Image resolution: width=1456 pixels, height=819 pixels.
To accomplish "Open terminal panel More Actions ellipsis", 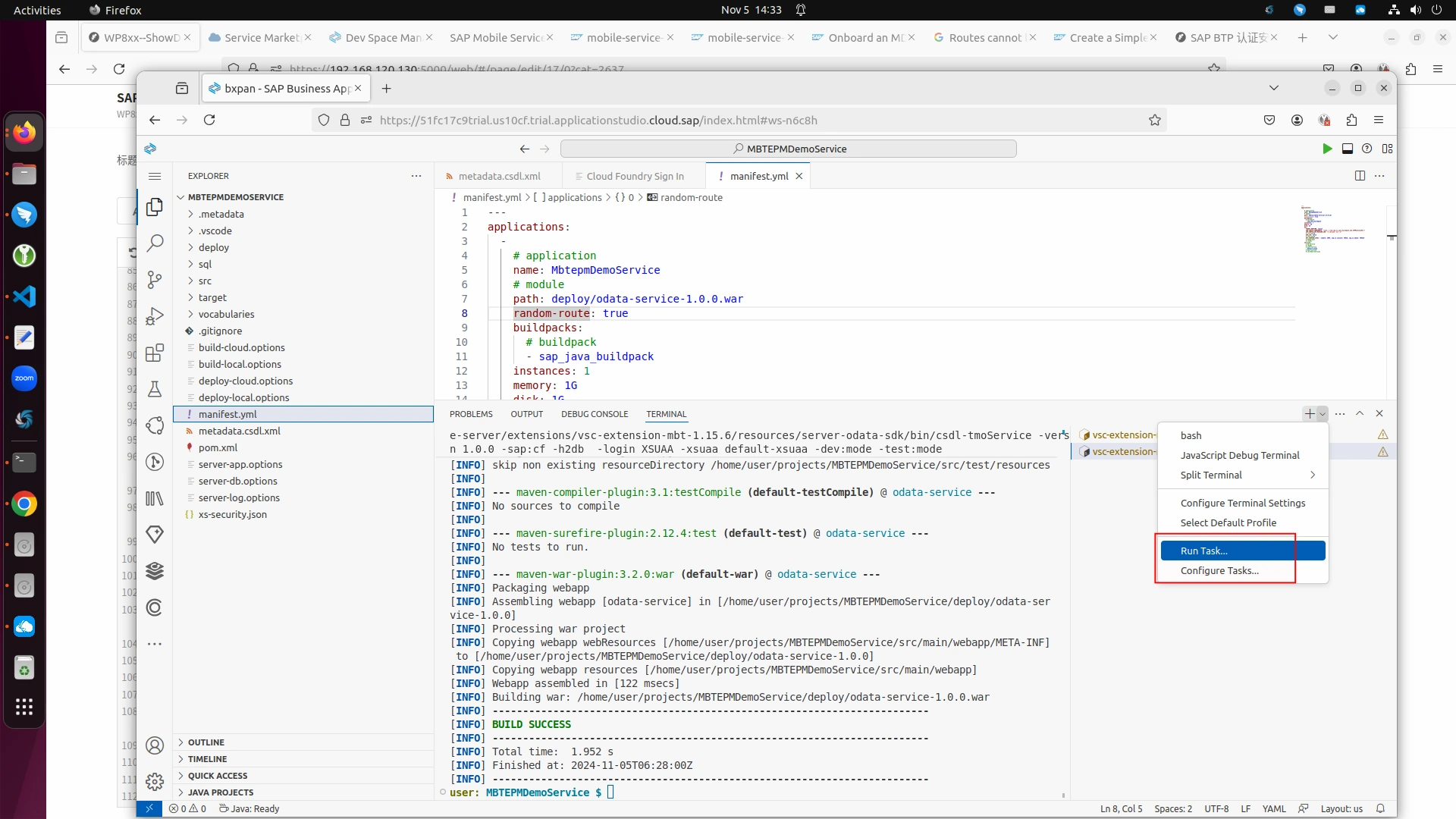I will coord(1340,413).
